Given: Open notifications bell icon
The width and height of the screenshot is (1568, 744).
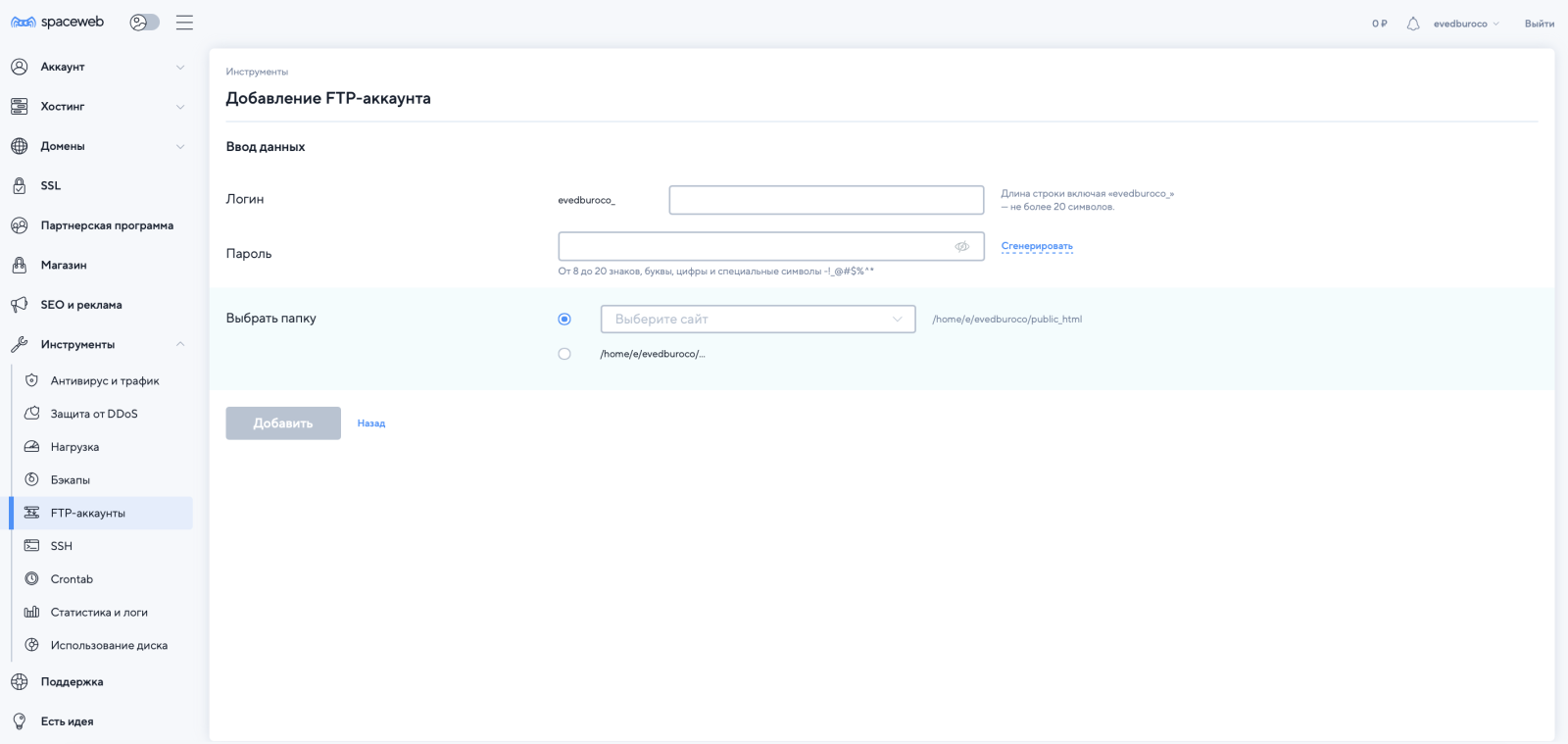Looking at the screenshot, I should pos(1413,24).
